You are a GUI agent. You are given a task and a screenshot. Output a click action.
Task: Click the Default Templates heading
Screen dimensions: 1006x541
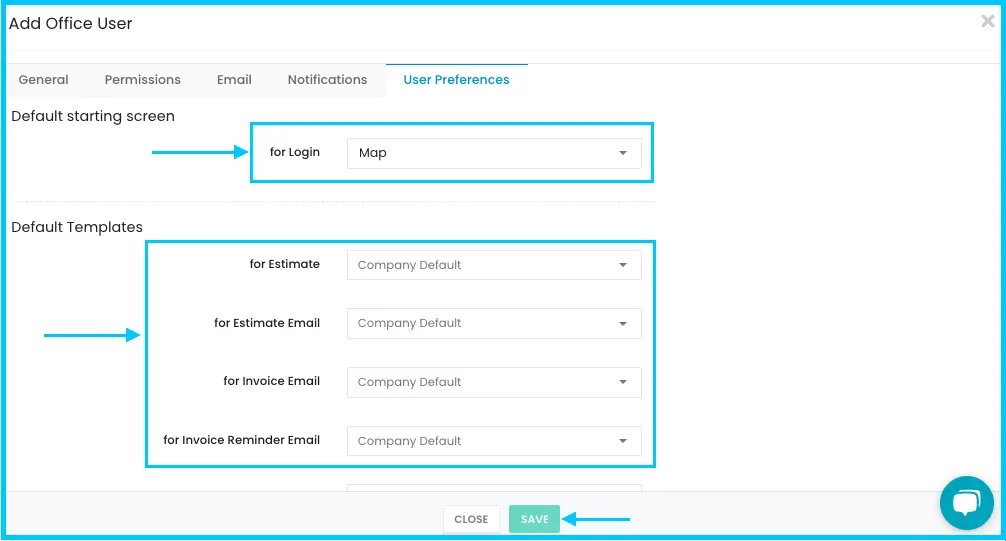(x=77, y=227)
